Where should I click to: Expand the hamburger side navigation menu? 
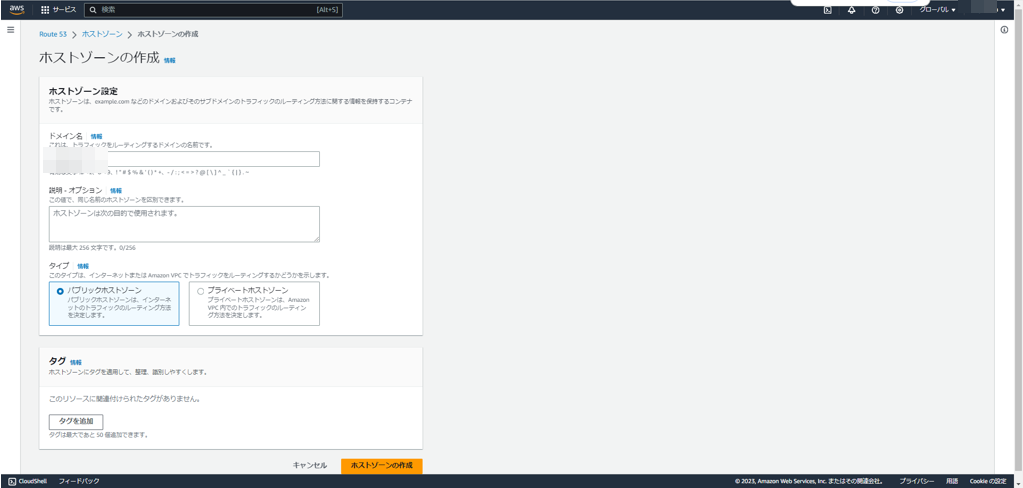pyautogui.click(x=10, y=30)
